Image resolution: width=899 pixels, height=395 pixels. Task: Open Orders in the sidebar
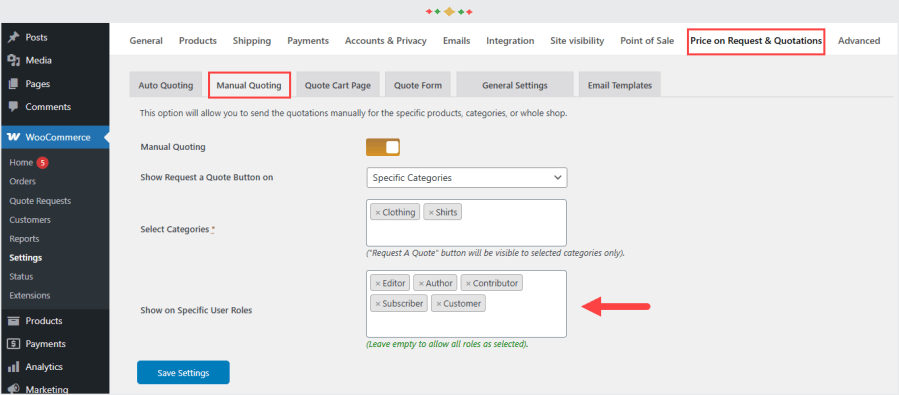[22, 181]
